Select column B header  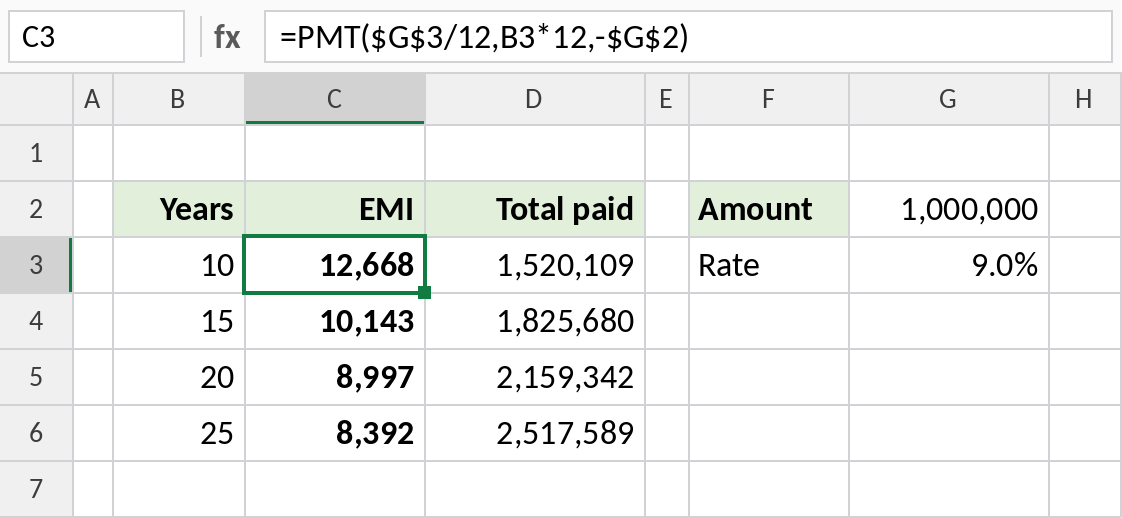(179, 99)
